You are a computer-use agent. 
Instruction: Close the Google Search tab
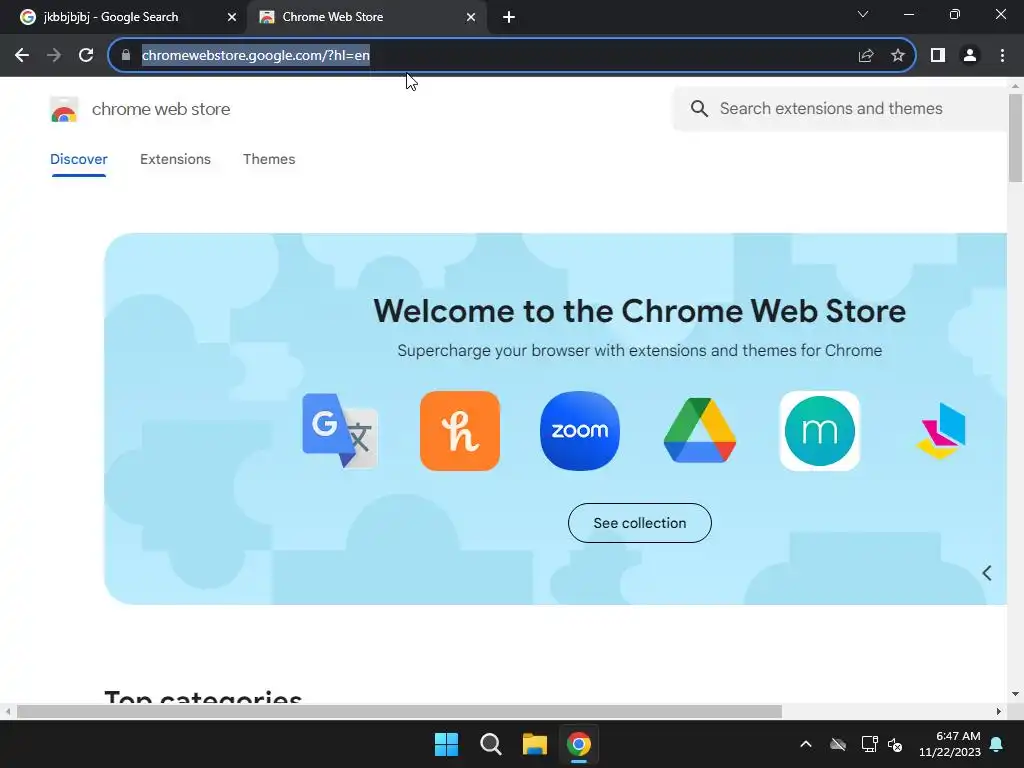232,17
